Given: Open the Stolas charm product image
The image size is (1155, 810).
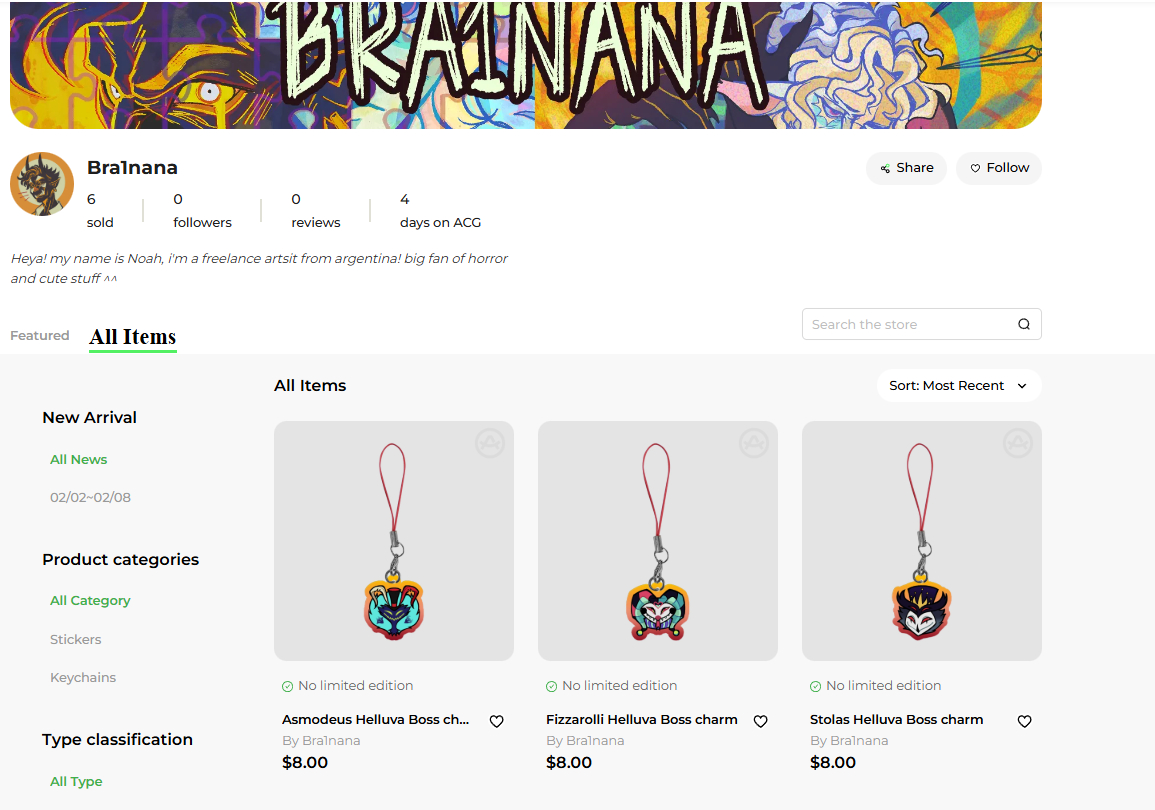Looking at the screenshot, I should (922, 541).
